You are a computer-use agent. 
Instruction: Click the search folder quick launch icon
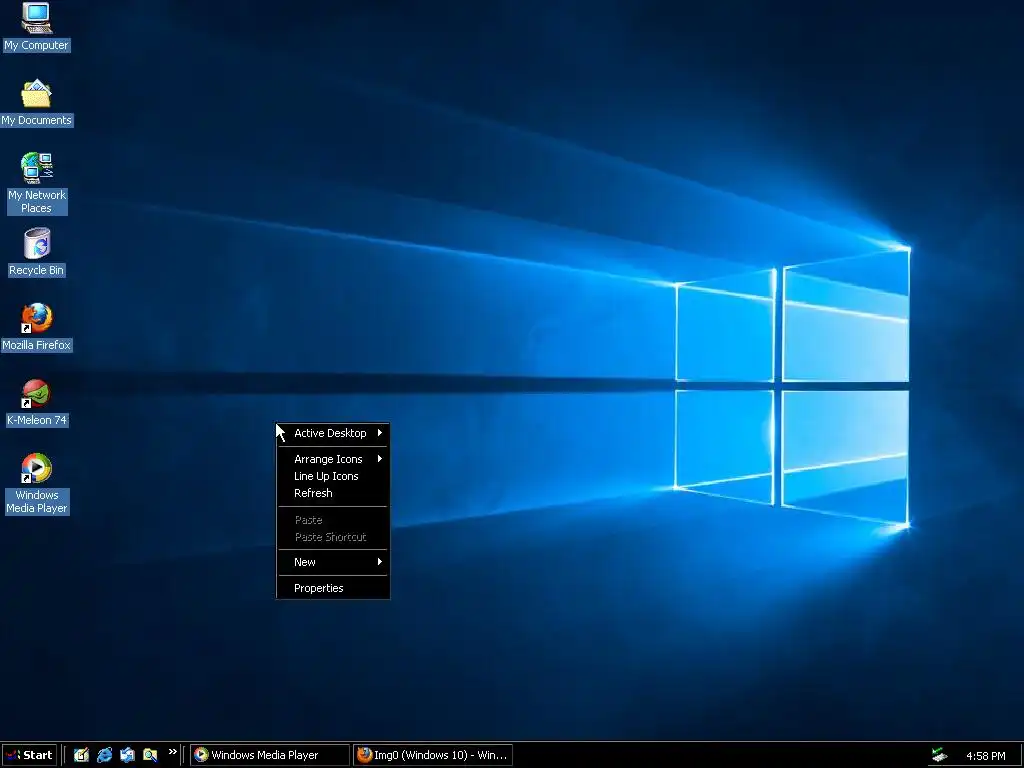click(150, 755)
